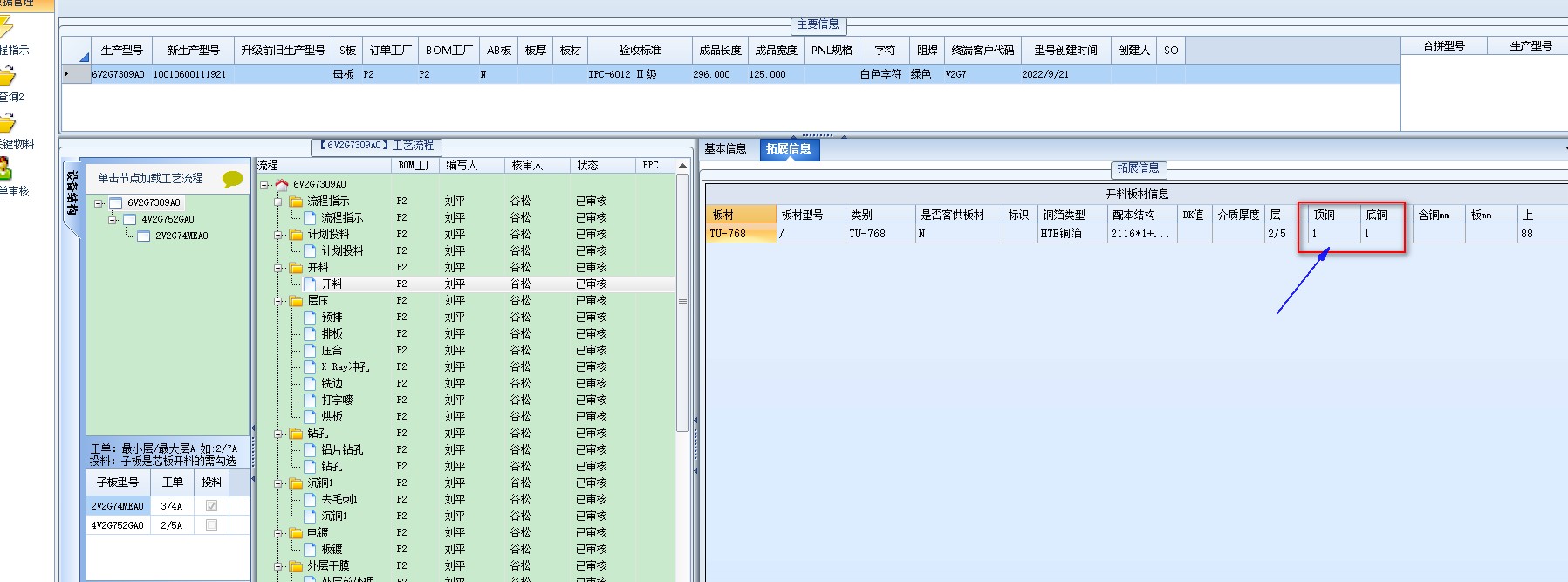
Task: Click the document icon next to 打字唛
Action: tap(310, 400)
